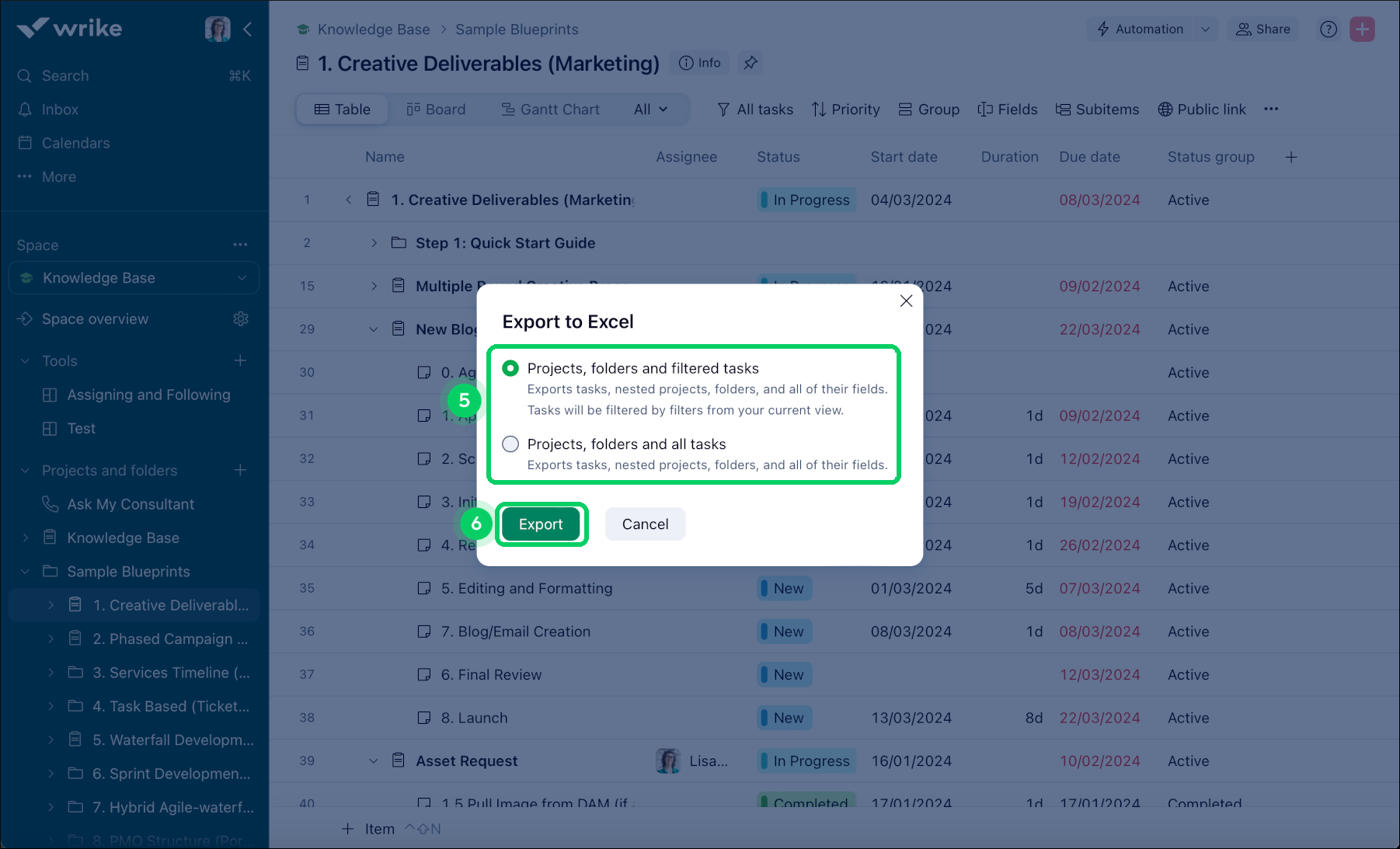Open the help question mark icon

(x=1329, y=30)
